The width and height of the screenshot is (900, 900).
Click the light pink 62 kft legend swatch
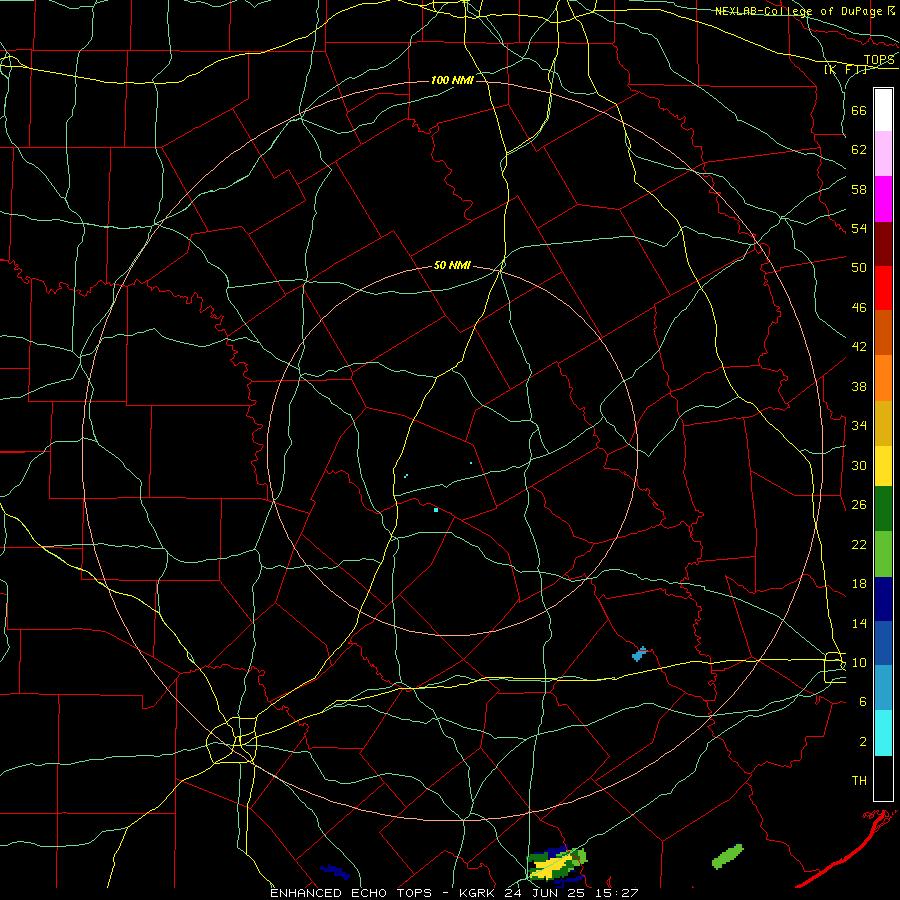click(x=883, y=154)
